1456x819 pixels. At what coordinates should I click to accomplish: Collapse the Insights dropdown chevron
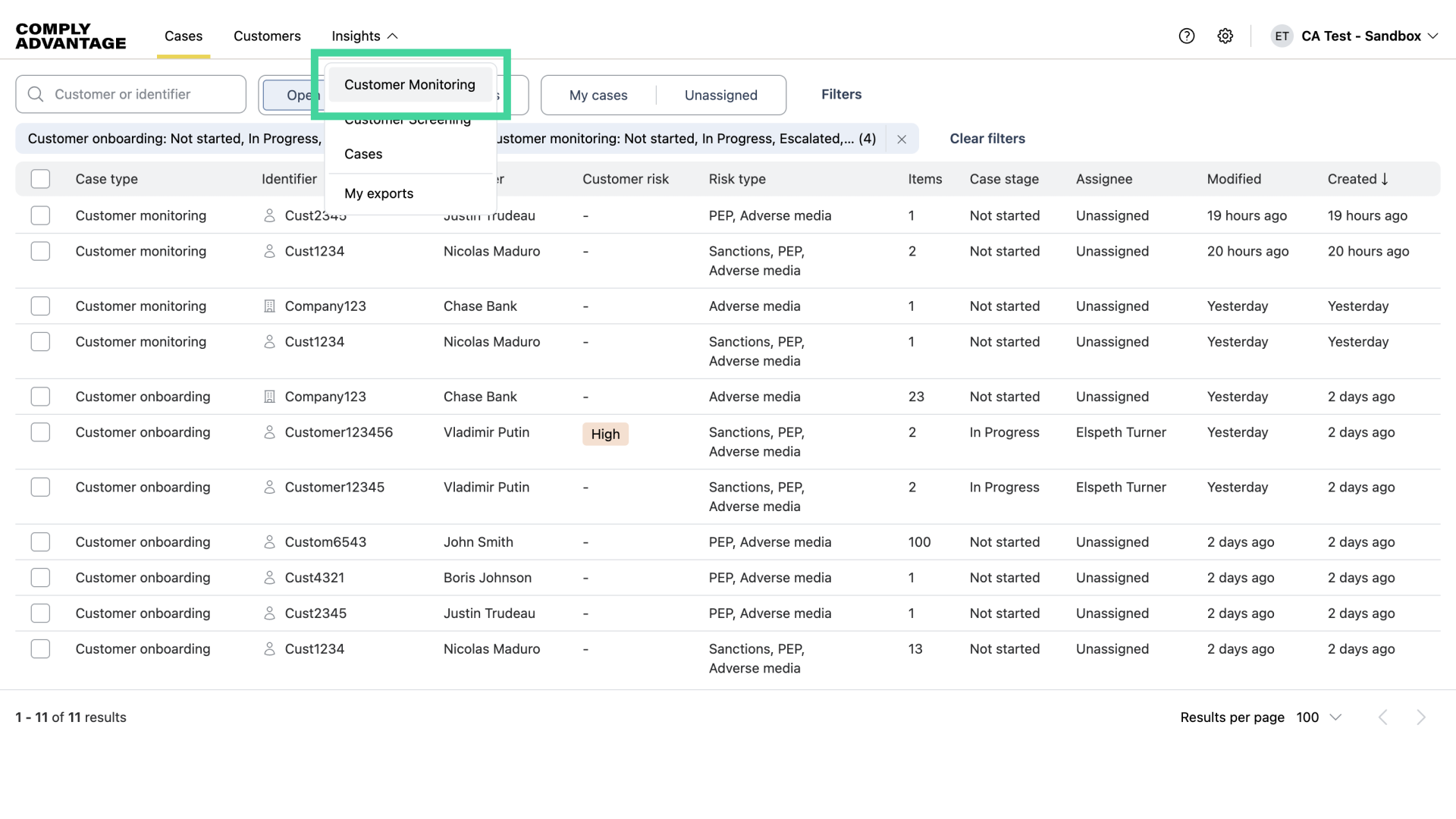pos(392,36)
